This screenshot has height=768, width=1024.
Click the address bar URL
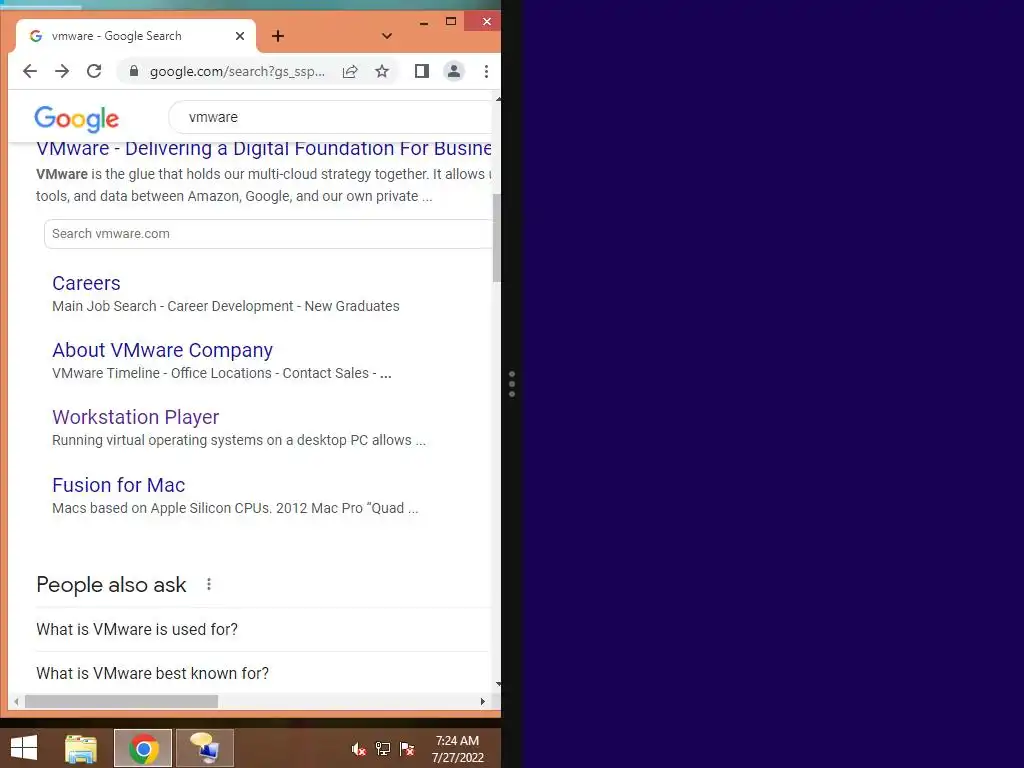pyautogui.click(x=237, y=71)
